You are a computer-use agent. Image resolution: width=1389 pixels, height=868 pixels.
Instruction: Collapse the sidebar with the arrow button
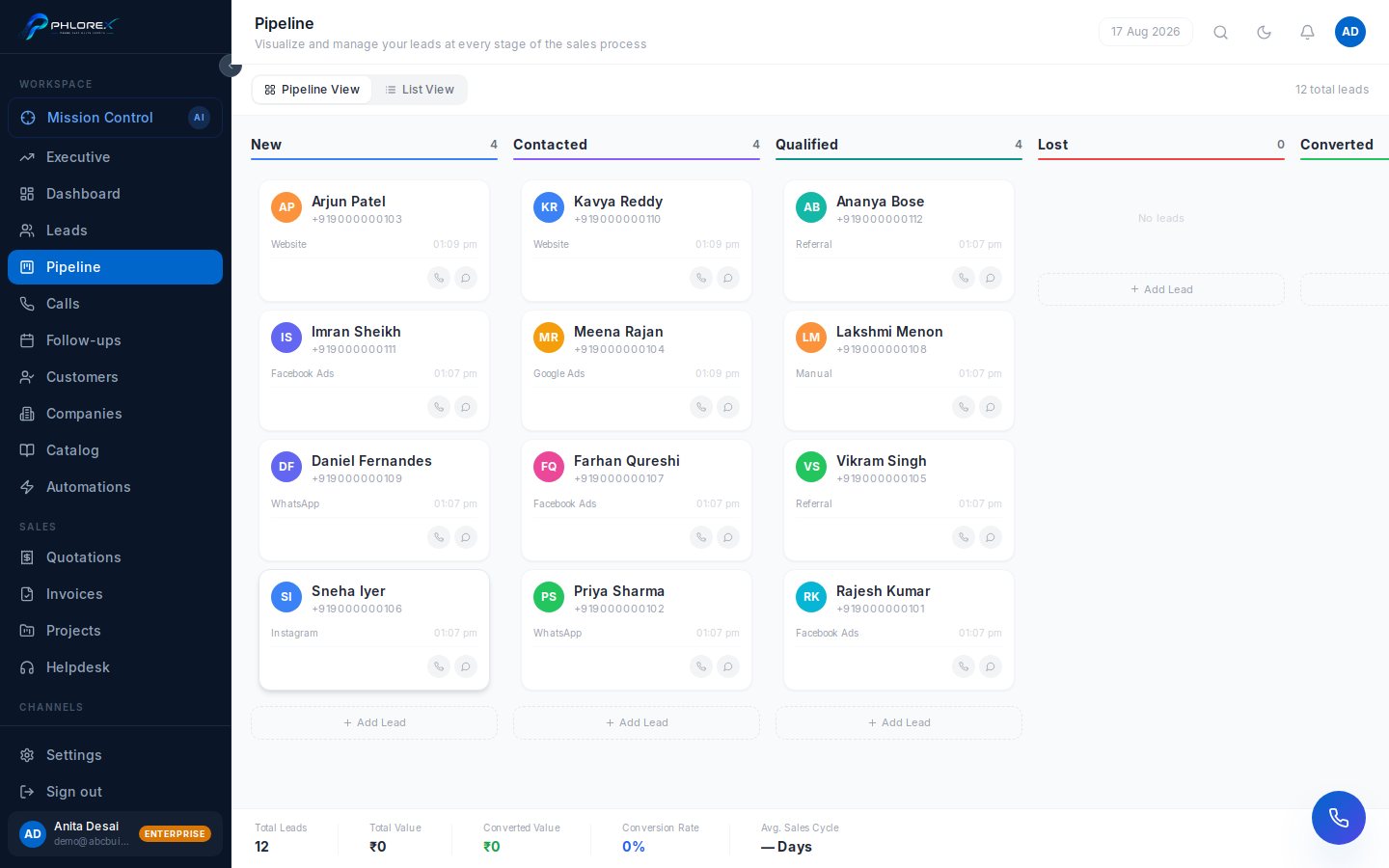[231, 66]
